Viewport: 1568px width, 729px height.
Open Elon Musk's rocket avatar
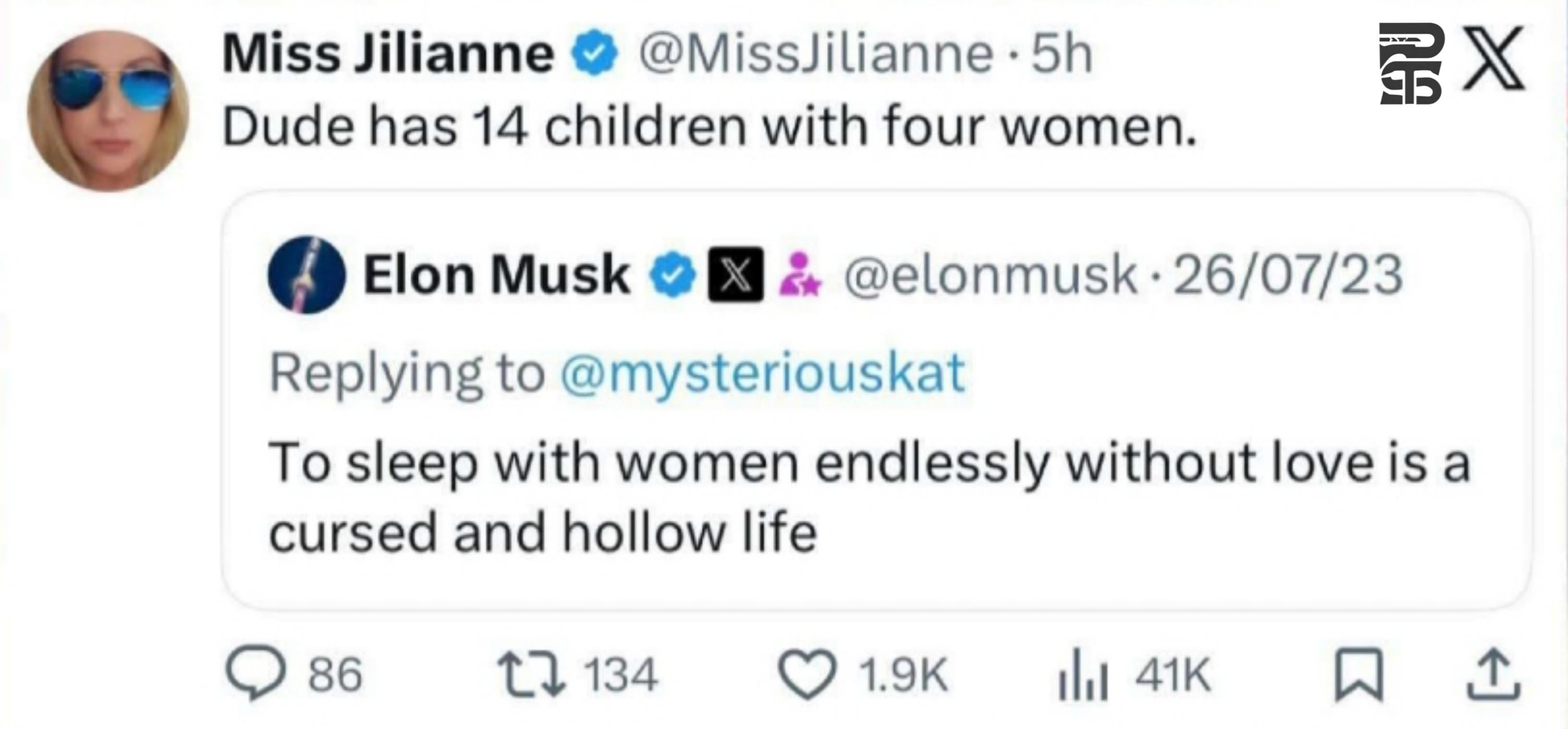tap(307, 275)
